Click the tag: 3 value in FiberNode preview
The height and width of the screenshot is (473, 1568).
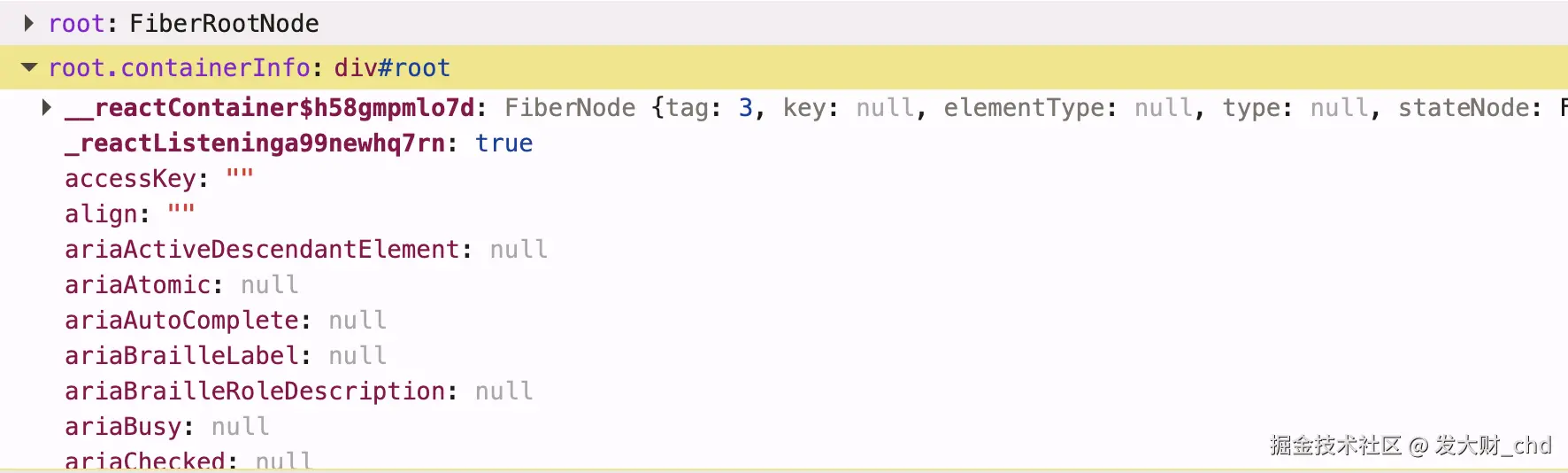745,108
